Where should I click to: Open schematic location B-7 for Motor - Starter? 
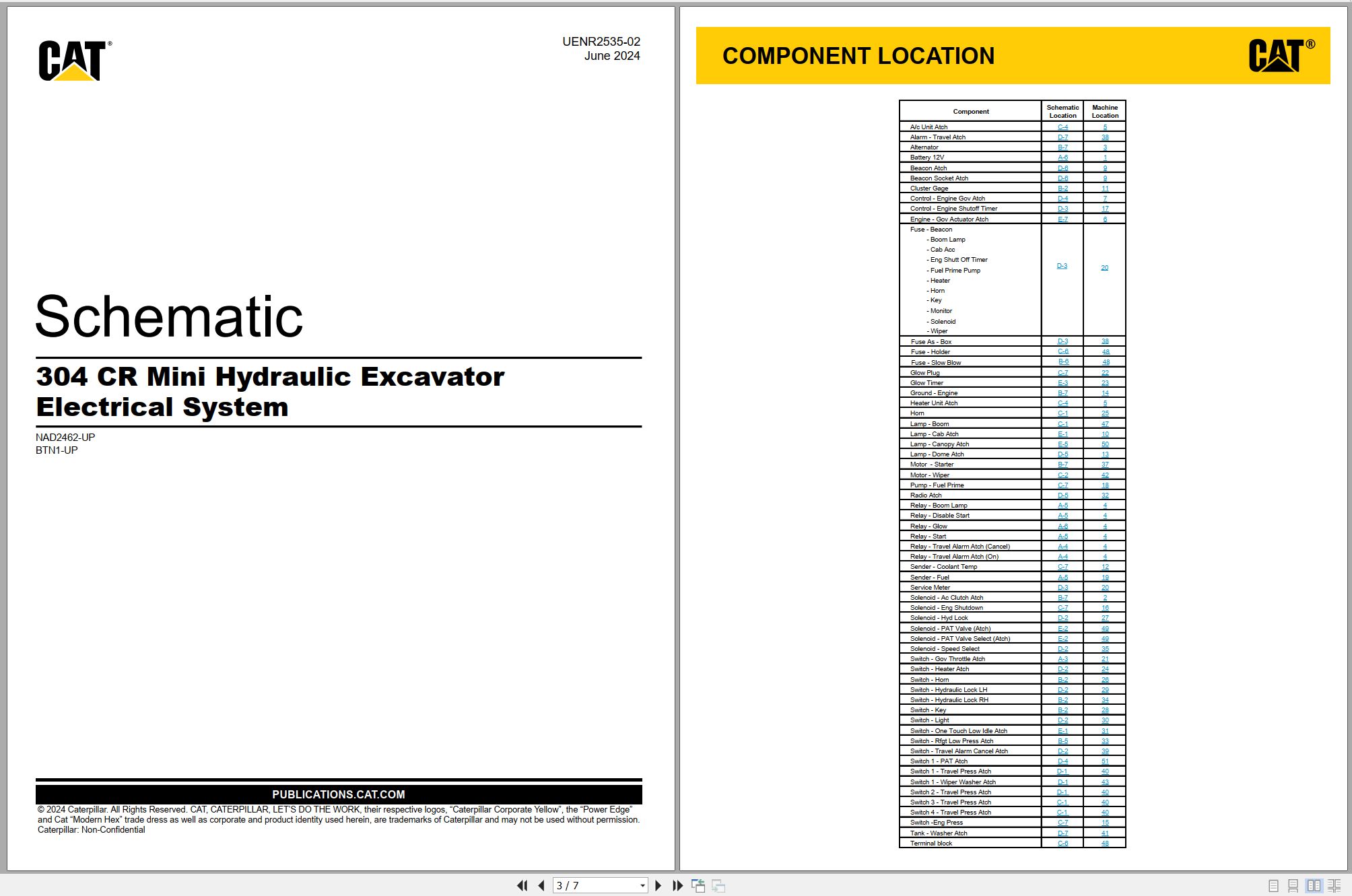coord(1062,464)
